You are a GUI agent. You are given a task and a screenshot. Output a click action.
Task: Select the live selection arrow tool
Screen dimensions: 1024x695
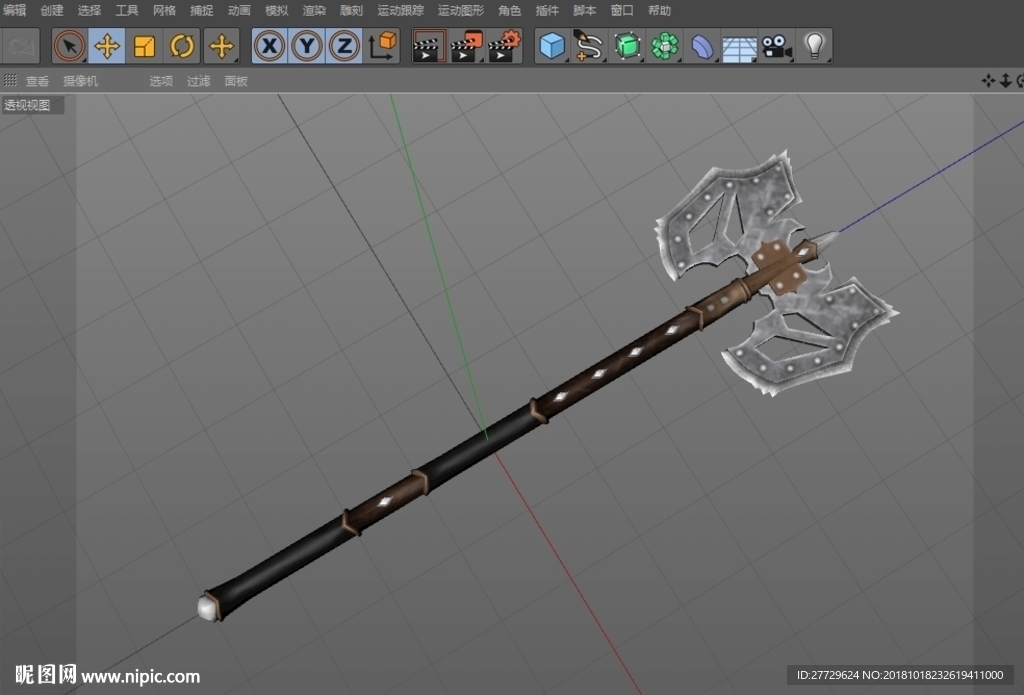point(69,46)
